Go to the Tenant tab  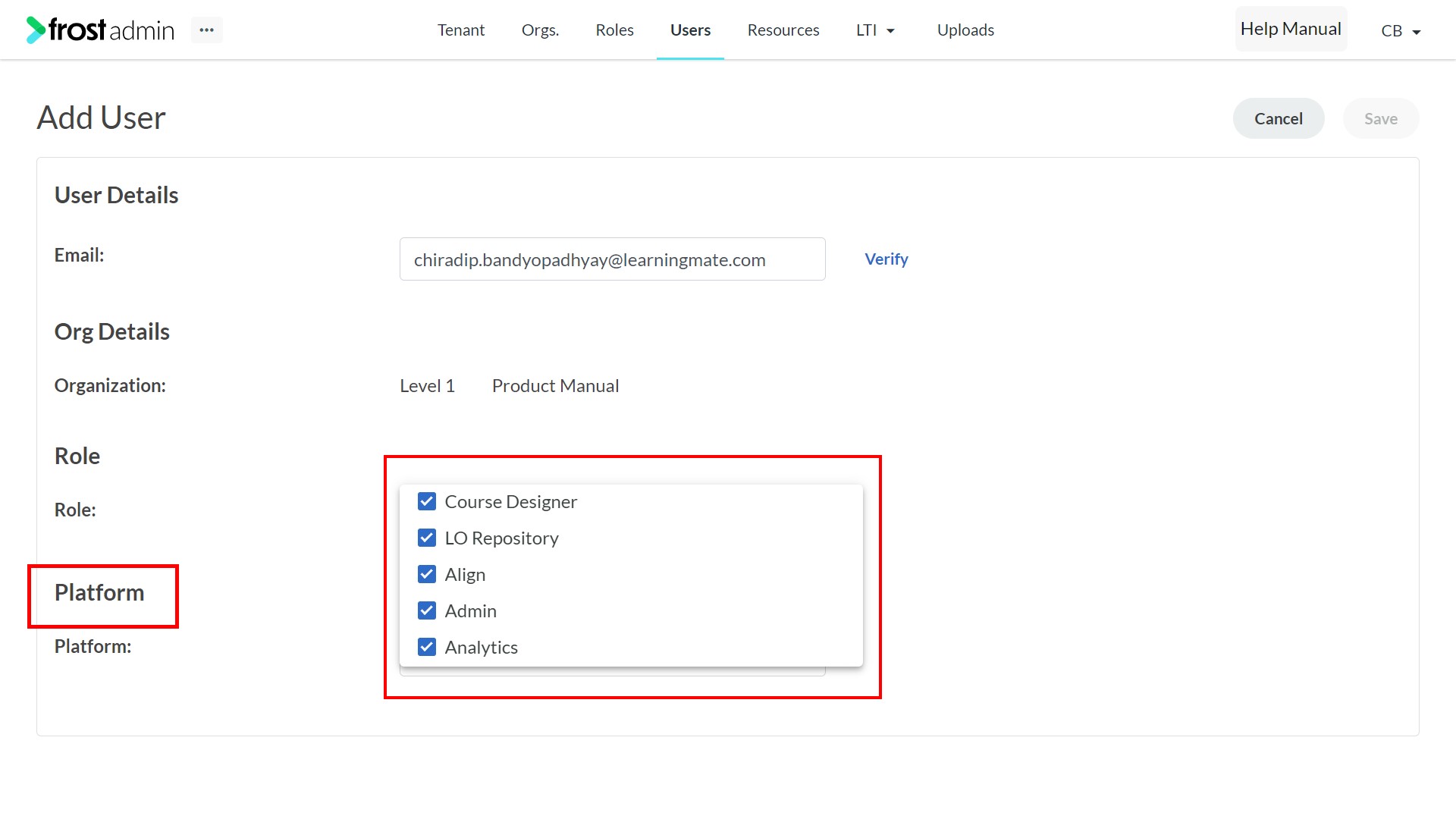coord(461,30)
